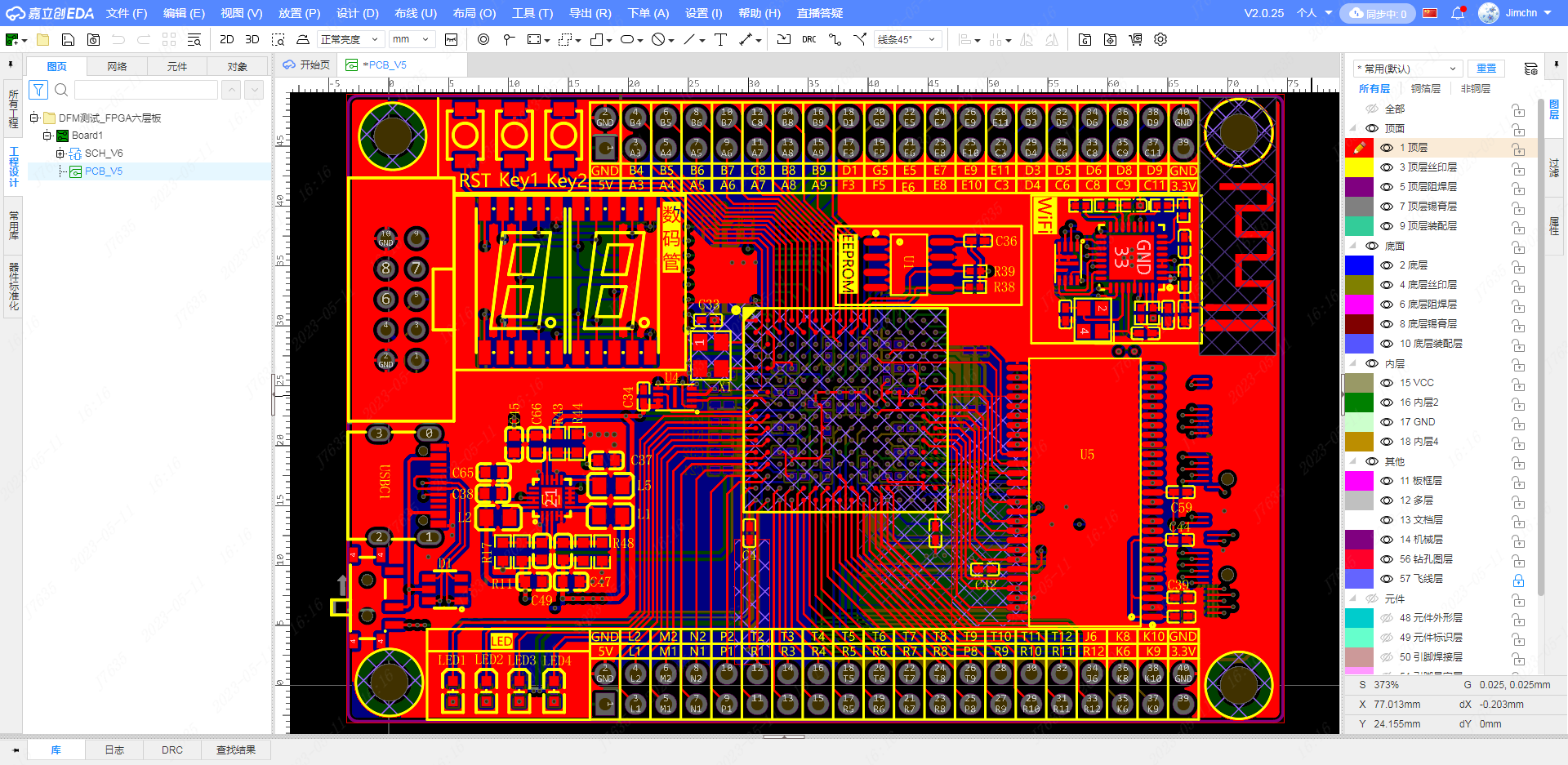
Task: Open notifications bell icon
Action: coord(1458,13)
